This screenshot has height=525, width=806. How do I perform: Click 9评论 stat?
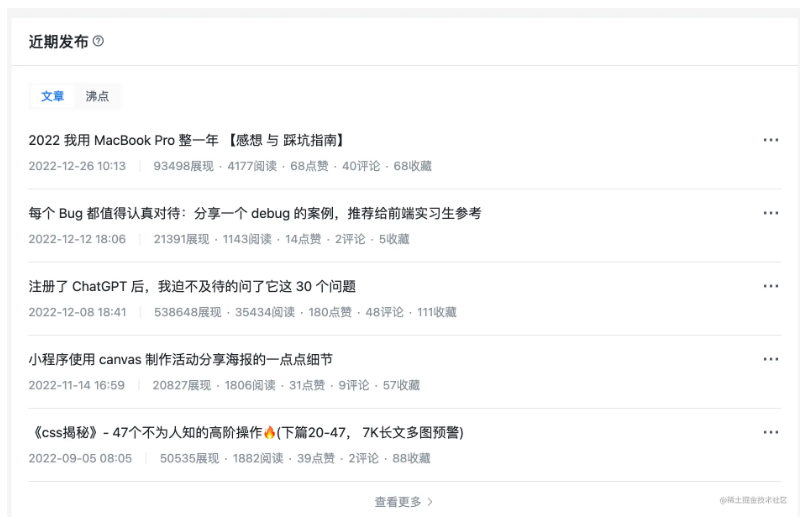point(354,385)
